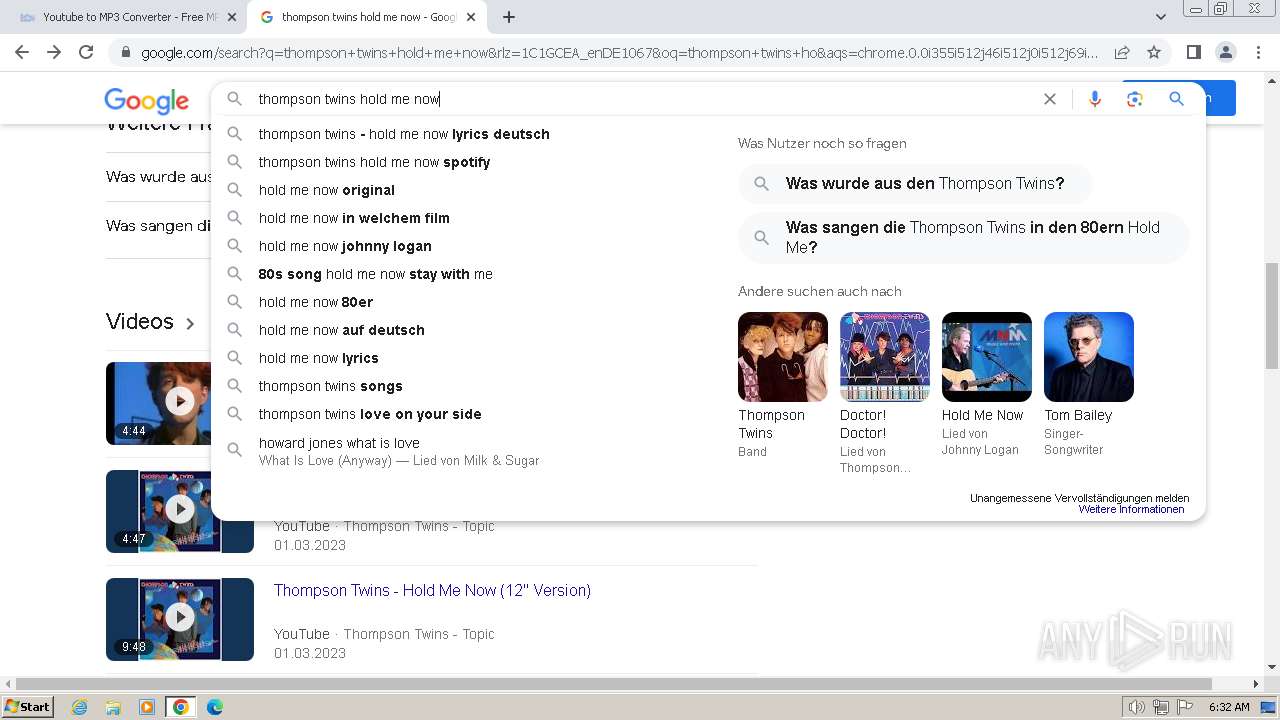Choose suggestion 'thompson twins songs'
The width and height of the screenshot is (1280, 720).
point(330,386)
